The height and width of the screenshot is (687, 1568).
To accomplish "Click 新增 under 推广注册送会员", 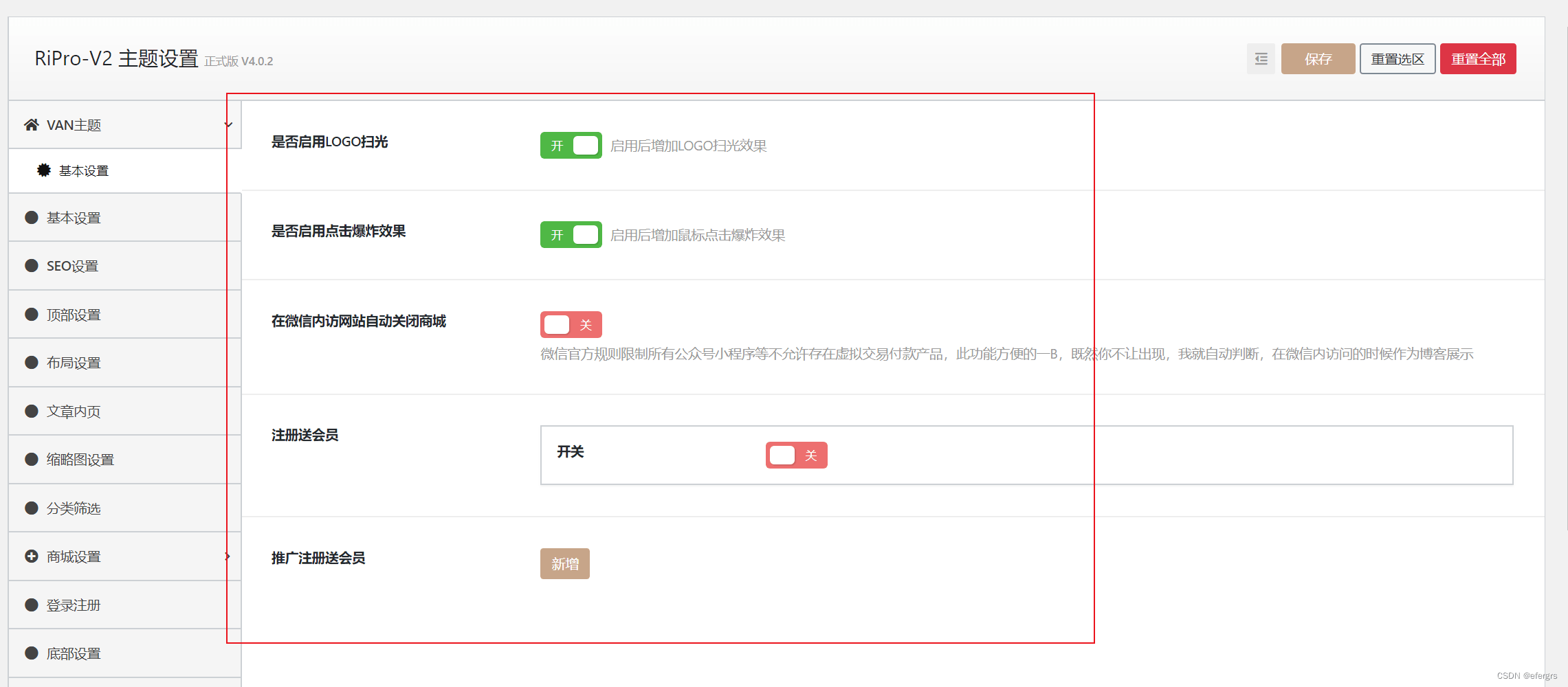I will coord(564,563).
